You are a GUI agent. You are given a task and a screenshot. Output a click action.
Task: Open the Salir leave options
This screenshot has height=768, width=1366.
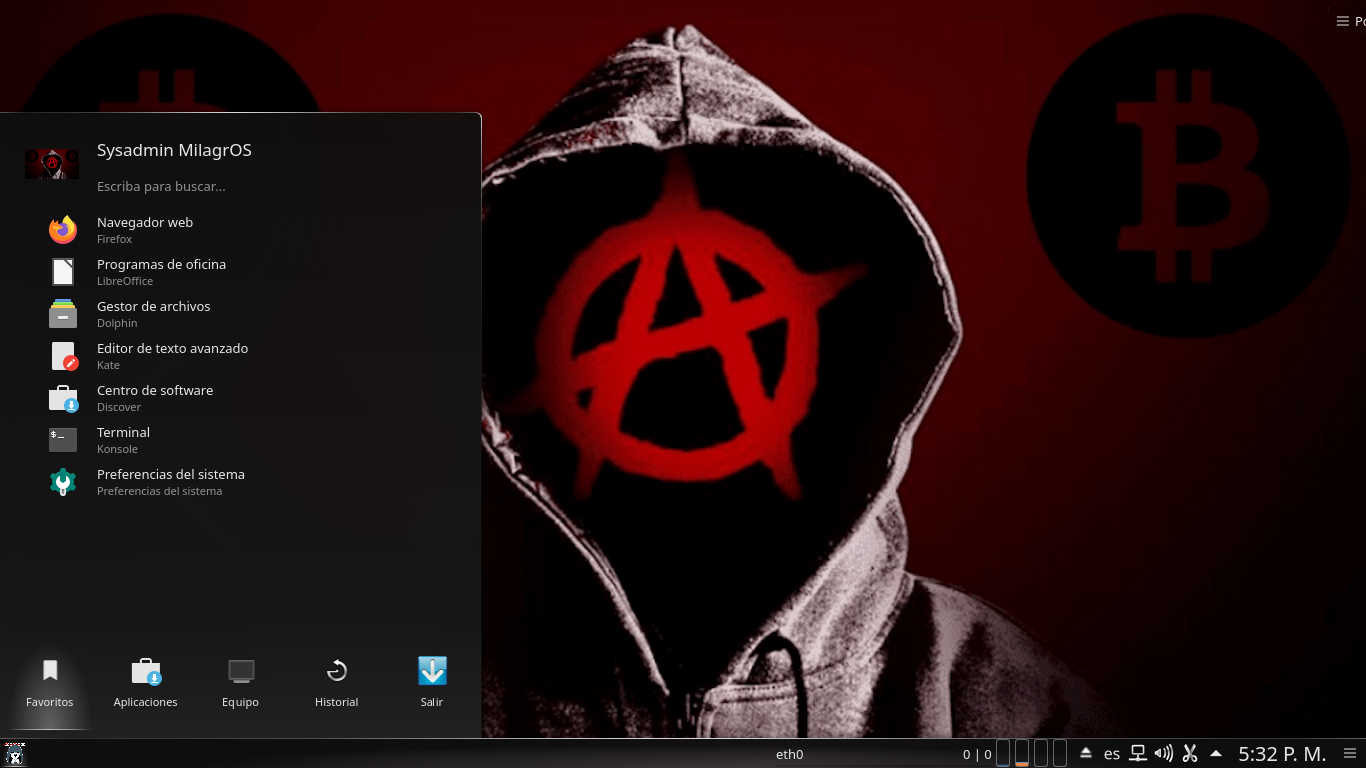(x=432, y=682)
